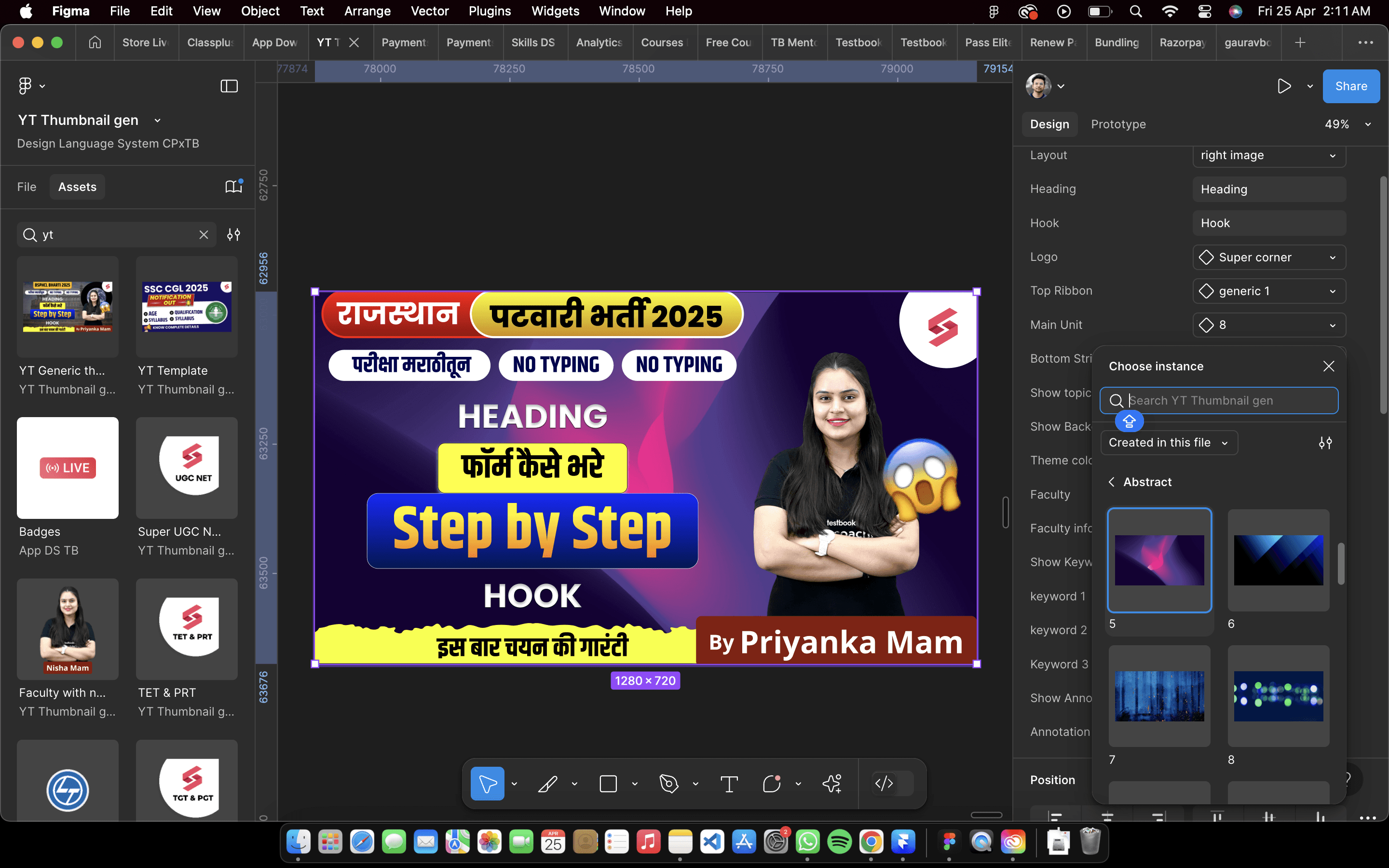The image size is (1389, 868).
Task: Open asset search filter settings icon
Action: point(233,235)
